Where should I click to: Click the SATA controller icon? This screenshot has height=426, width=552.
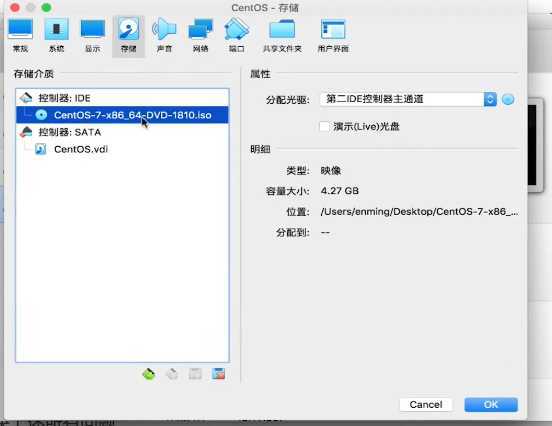[26, 132]
